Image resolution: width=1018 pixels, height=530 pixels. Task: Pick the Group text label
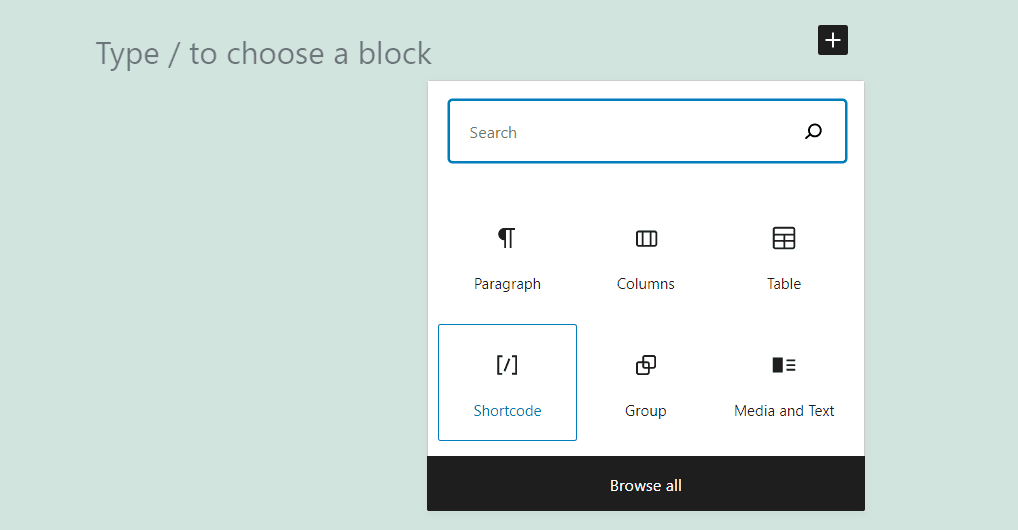click(x=646, y=411)
